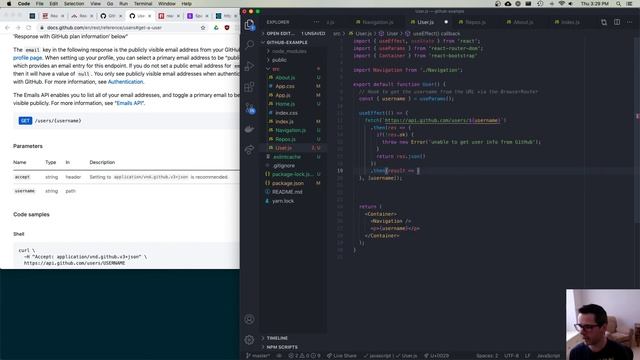Change UTF-8 encoding in status bar
The image size is (640, 360).
(511, 356)
